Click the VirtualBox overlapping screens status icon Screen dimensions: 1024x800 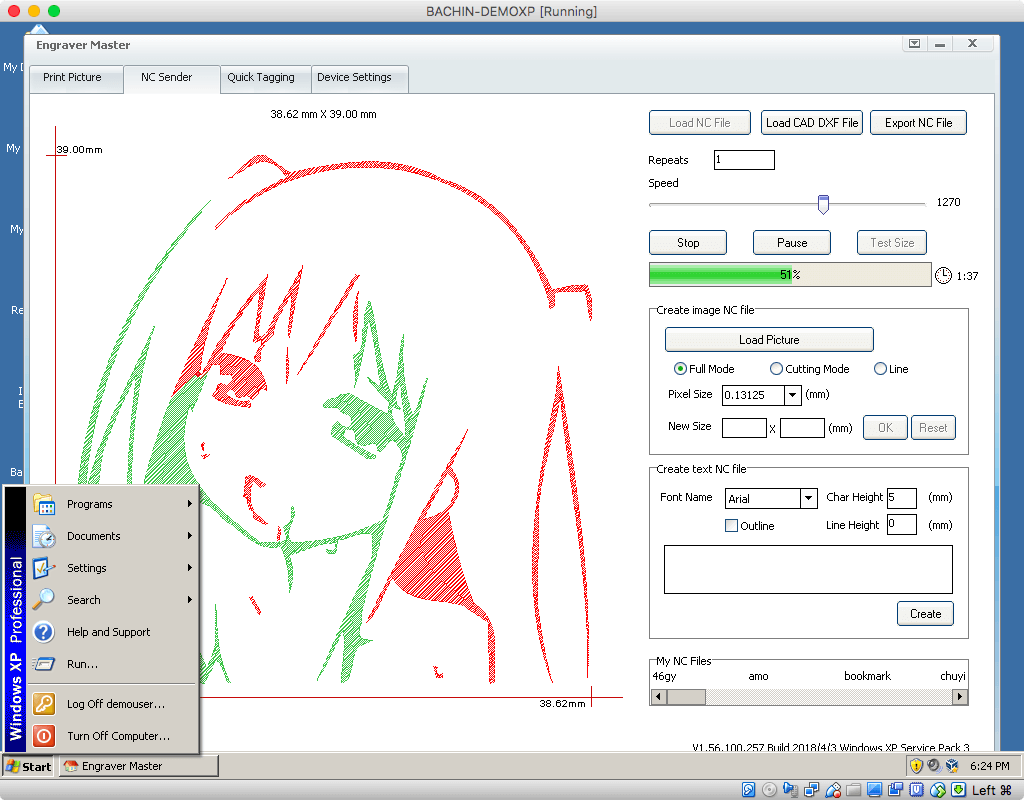[x=895, y=790]
